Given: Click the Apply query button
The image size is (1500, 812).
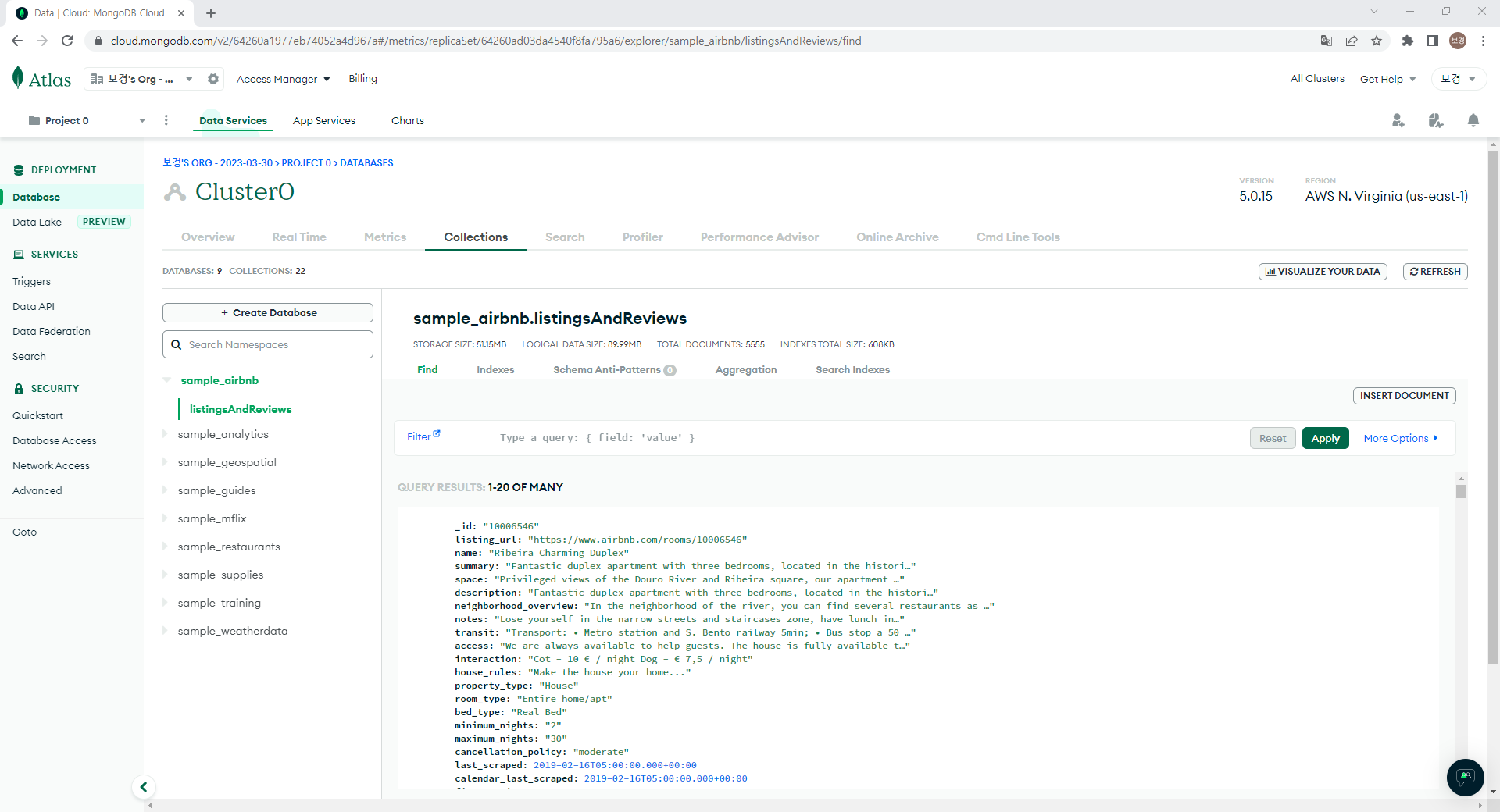Looking at the screenshot, I should pyautogui.click(x=1326, y=439).
